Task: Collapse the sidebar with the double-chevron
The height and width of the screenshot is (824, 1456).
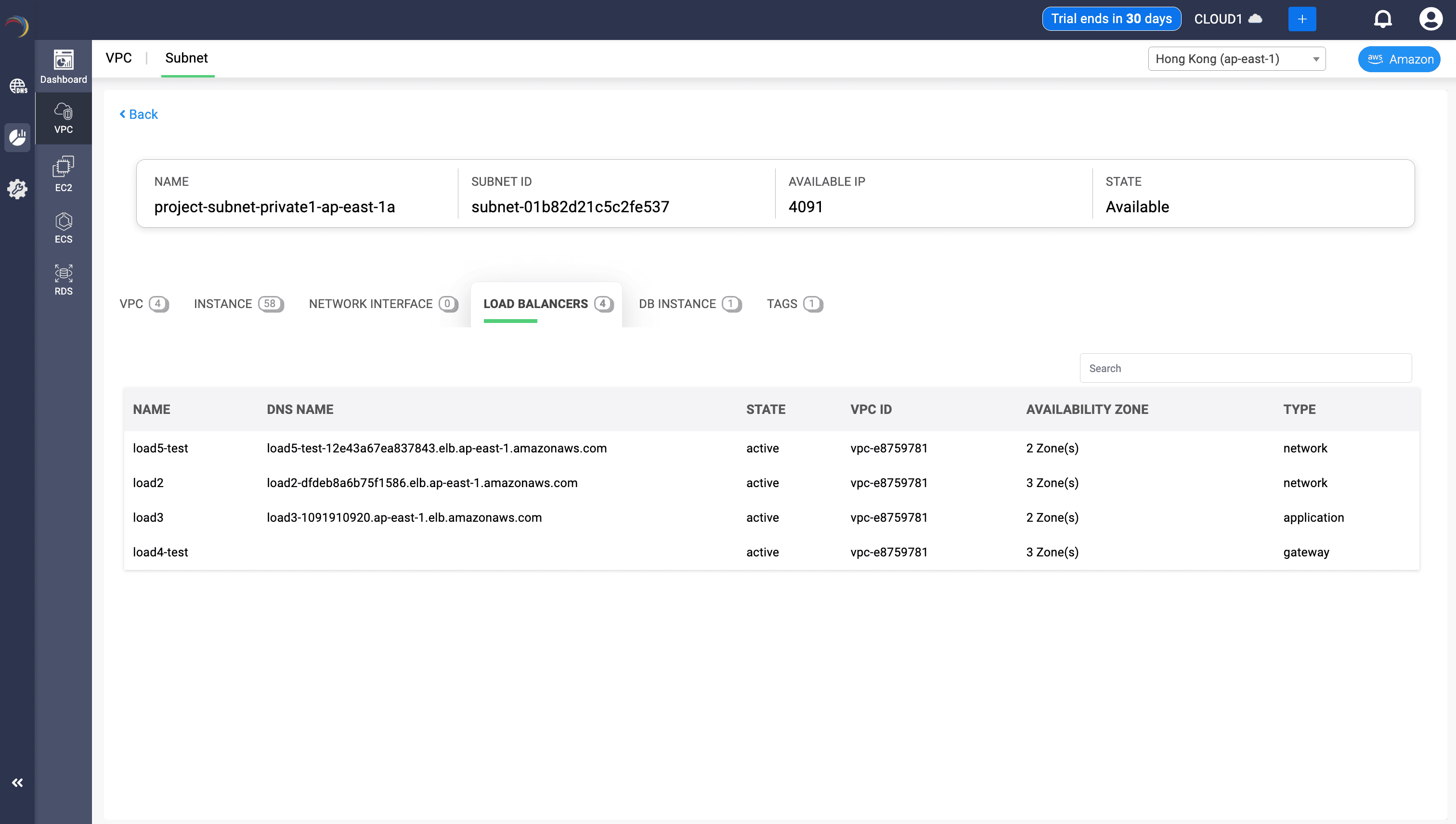Action: (x=17, y=783)
